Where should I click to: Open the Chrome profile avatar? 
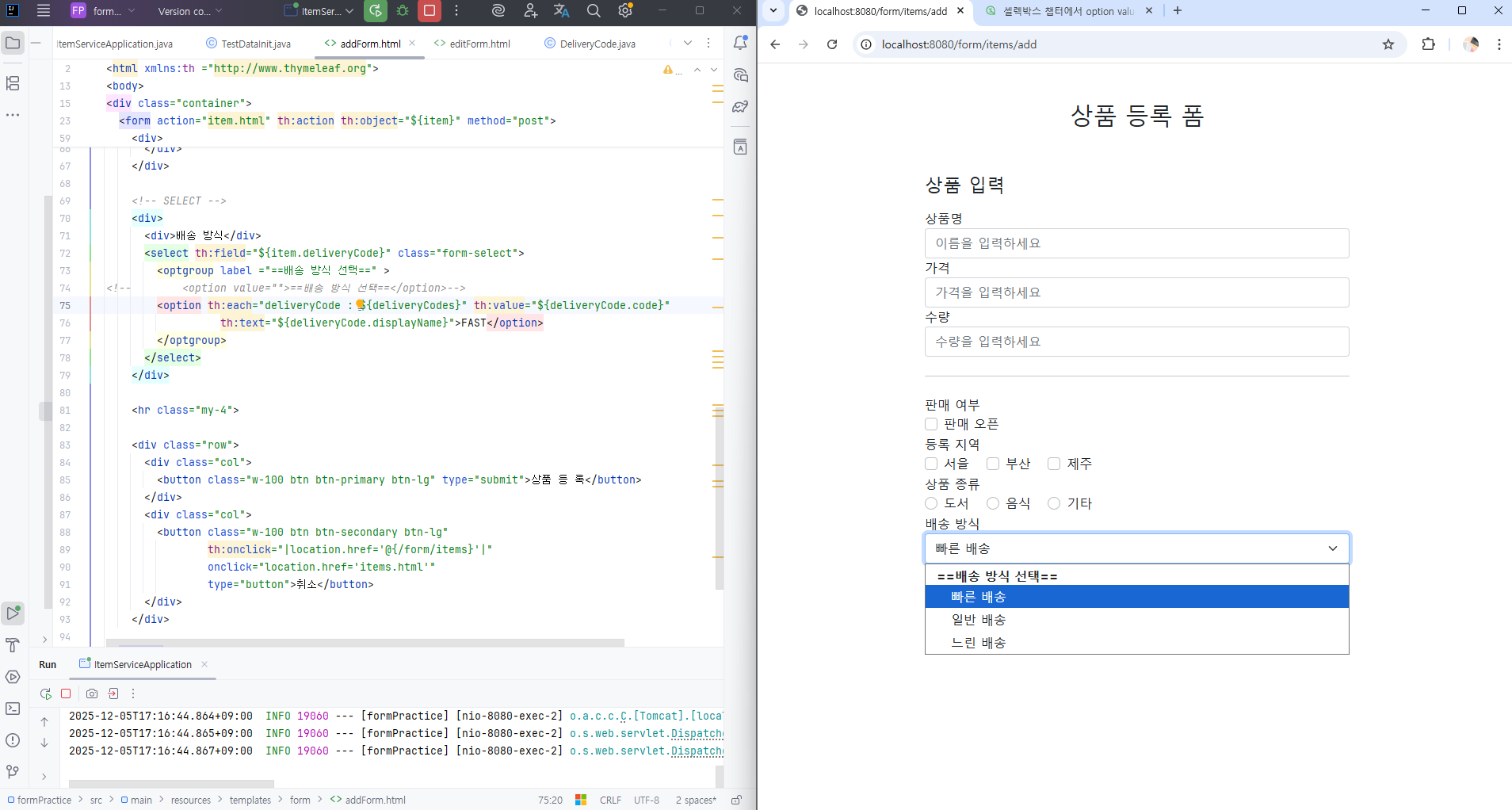click(x=1471, y=44)
